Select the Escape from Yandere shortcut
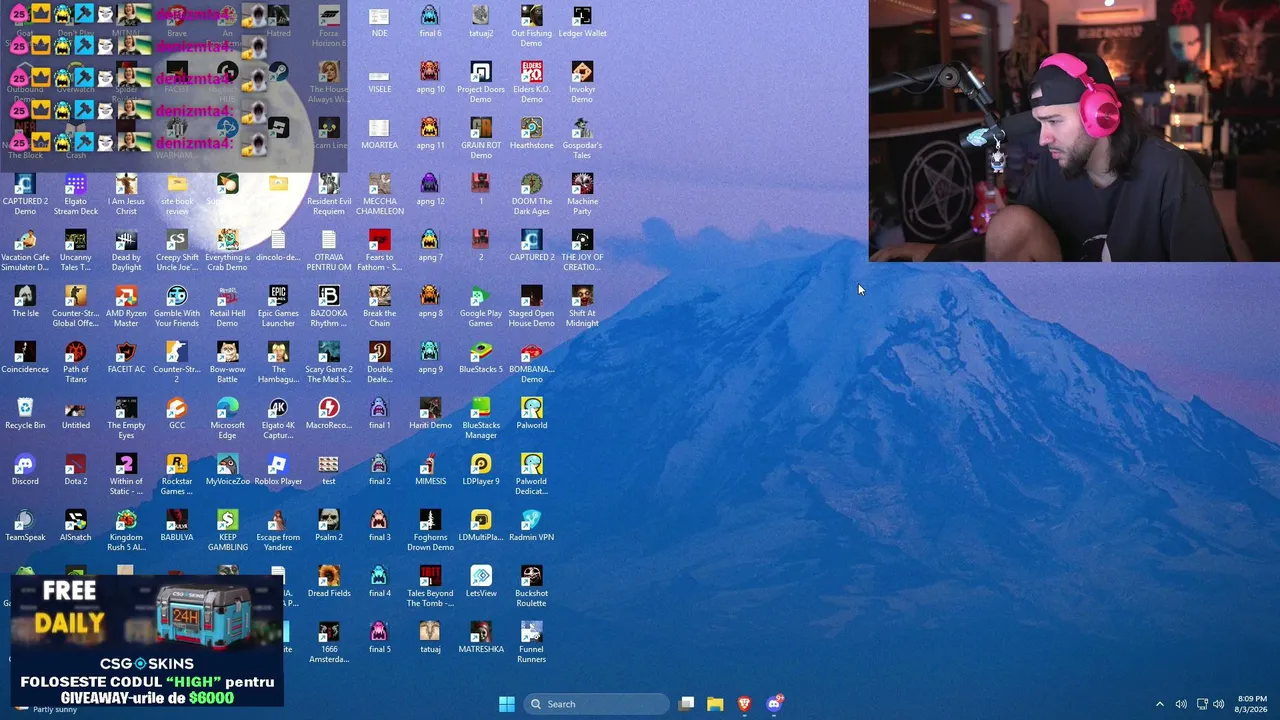The height and width of the screenshot is (720, 1280). tap(278, 531)
